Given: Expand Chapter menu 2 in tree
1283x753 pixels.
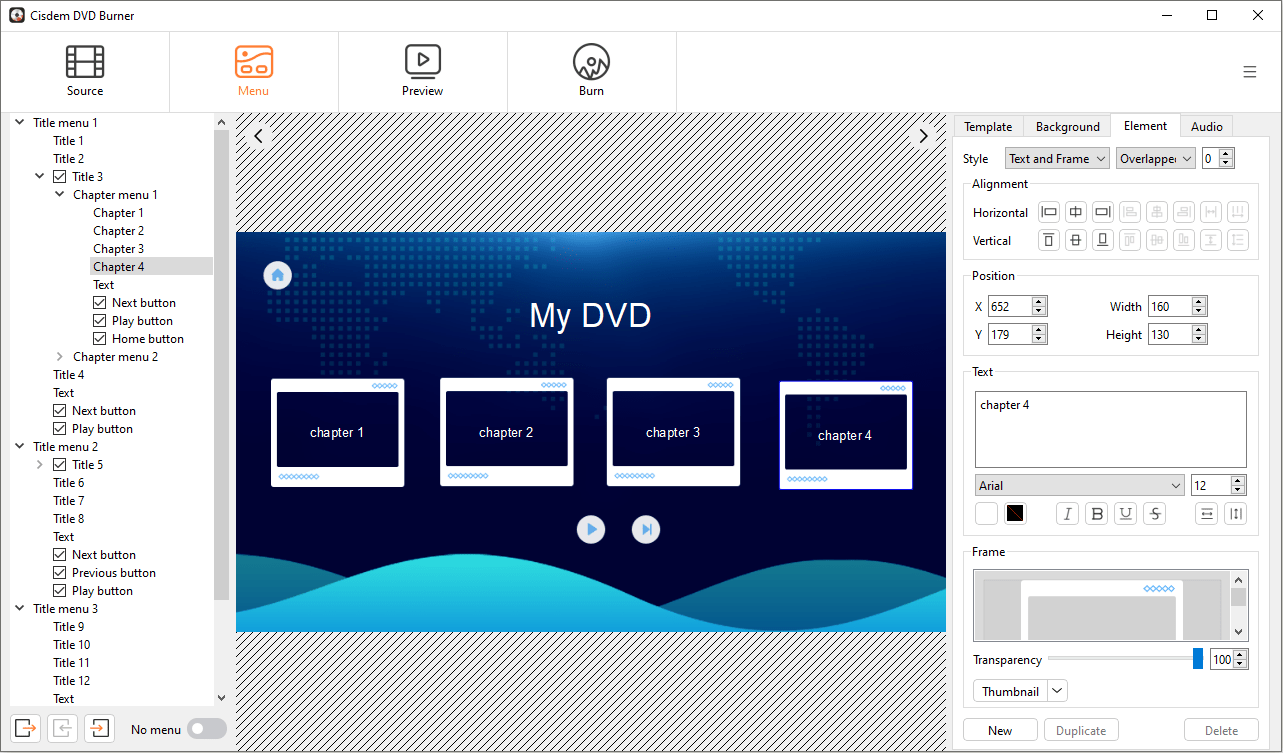Looking at the screenshot, I should 60,357.
